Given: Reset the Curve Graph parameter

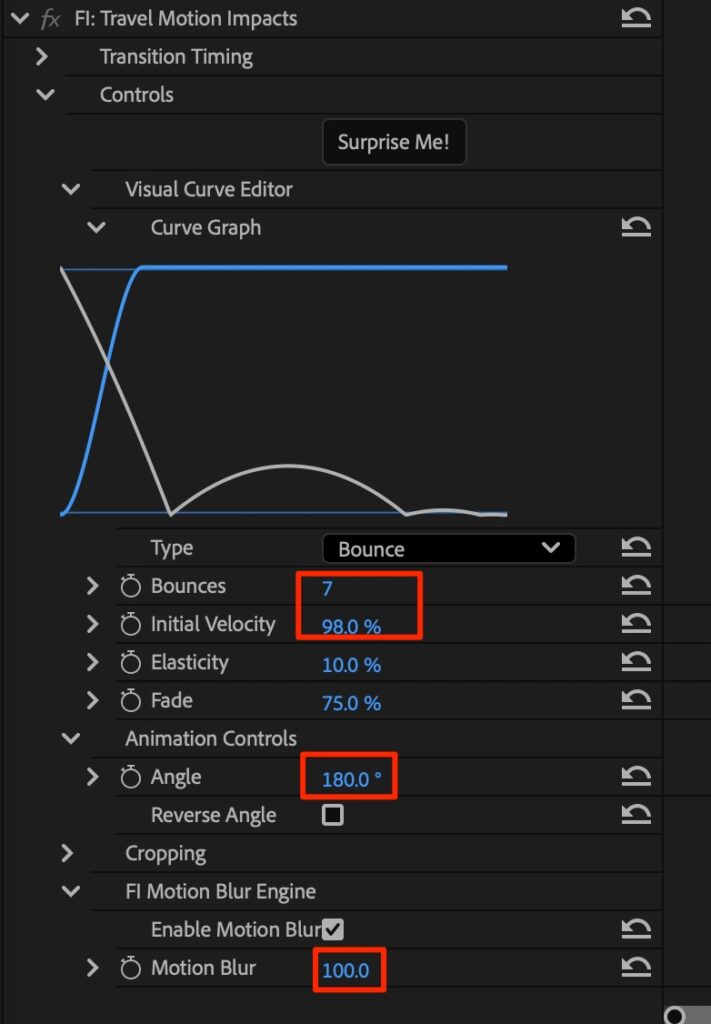Looking at the screenshot, I should click(636, 228).
